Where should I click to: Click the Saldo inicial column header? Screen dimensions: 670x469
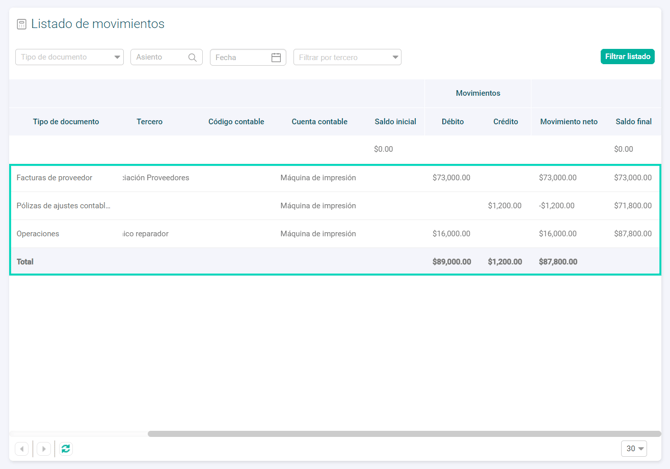395,122
